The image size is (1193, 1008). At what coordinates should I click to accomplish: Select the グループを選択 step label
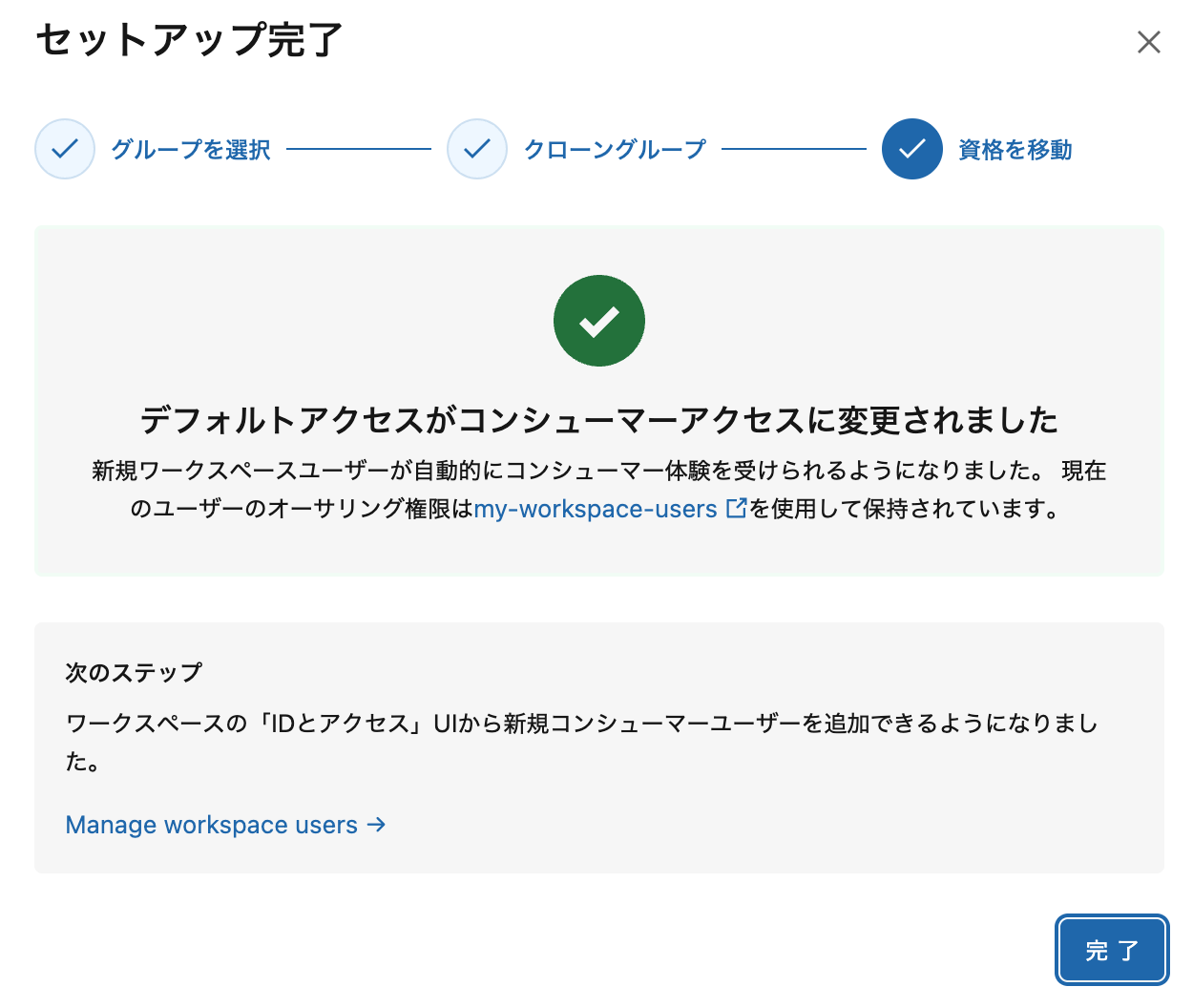[190, 149]
